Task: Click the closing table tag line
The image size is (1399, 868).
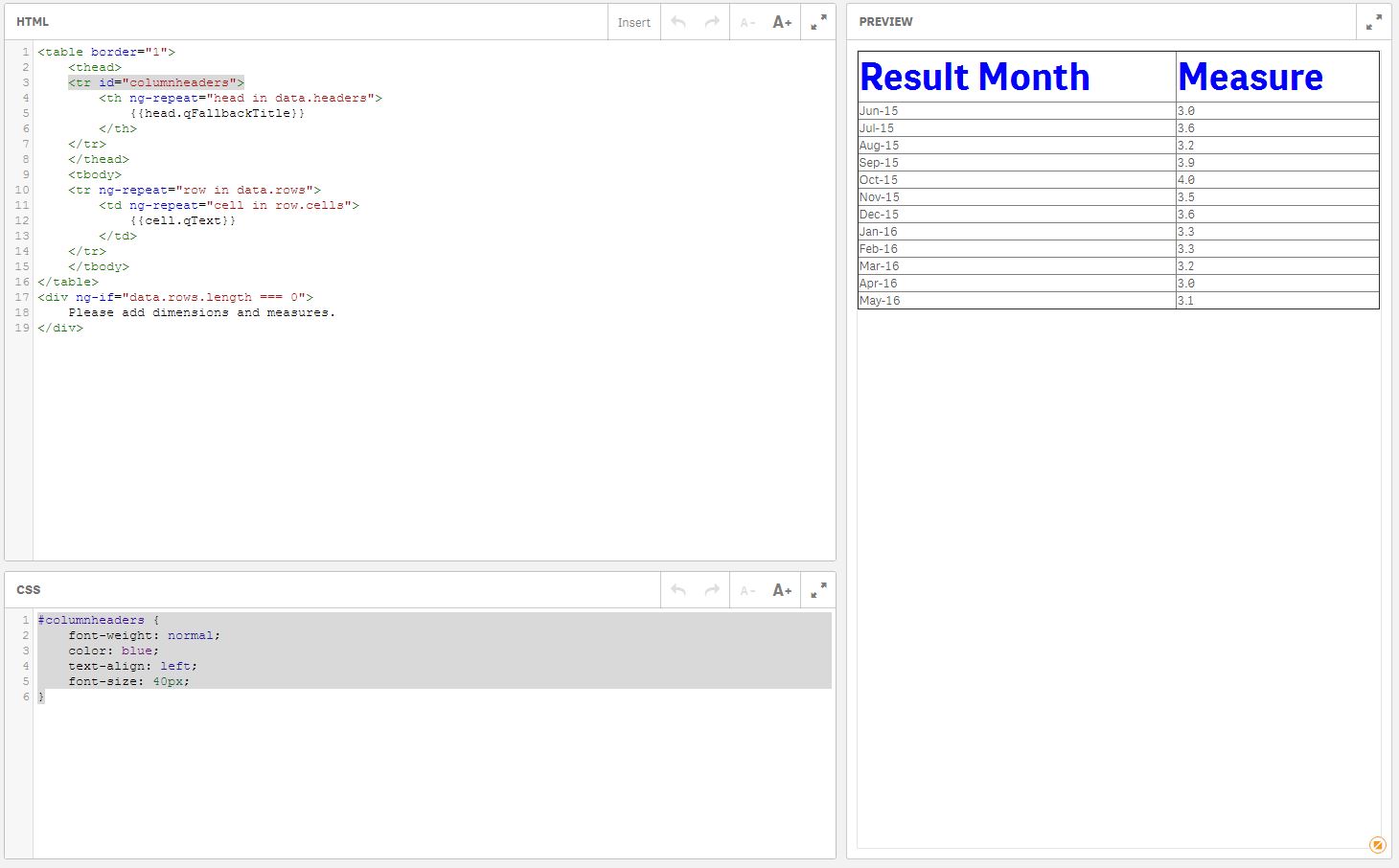Action: (68, 282)
